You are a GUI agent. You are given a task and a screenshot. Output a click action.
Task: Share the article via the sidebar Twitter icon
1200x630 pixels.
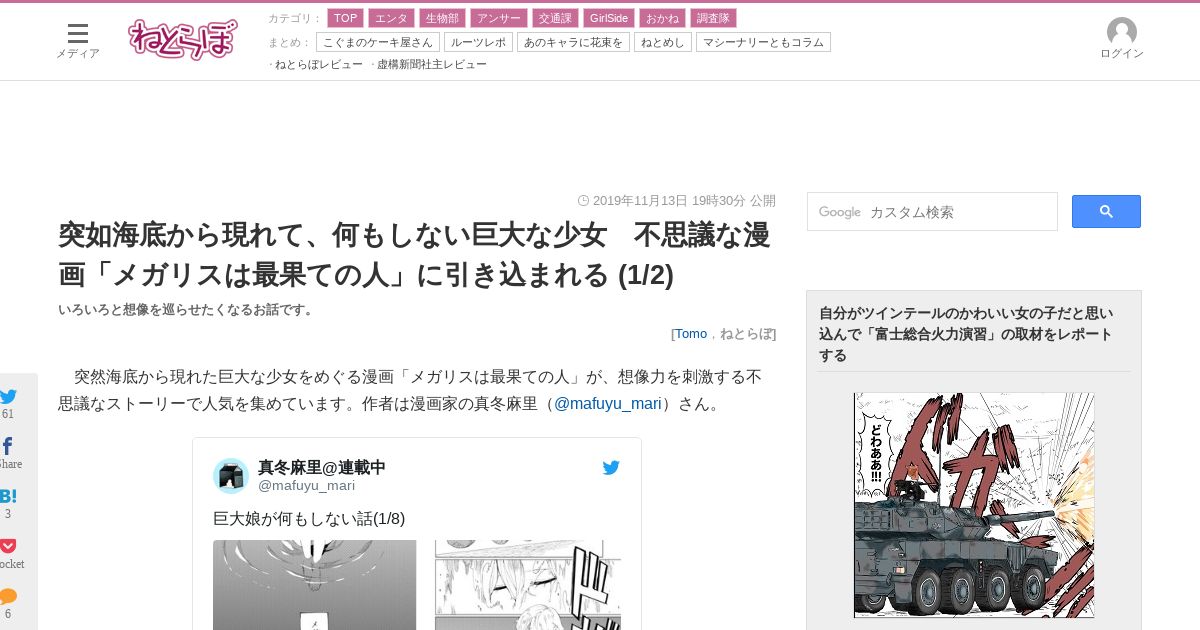point(8,396)
